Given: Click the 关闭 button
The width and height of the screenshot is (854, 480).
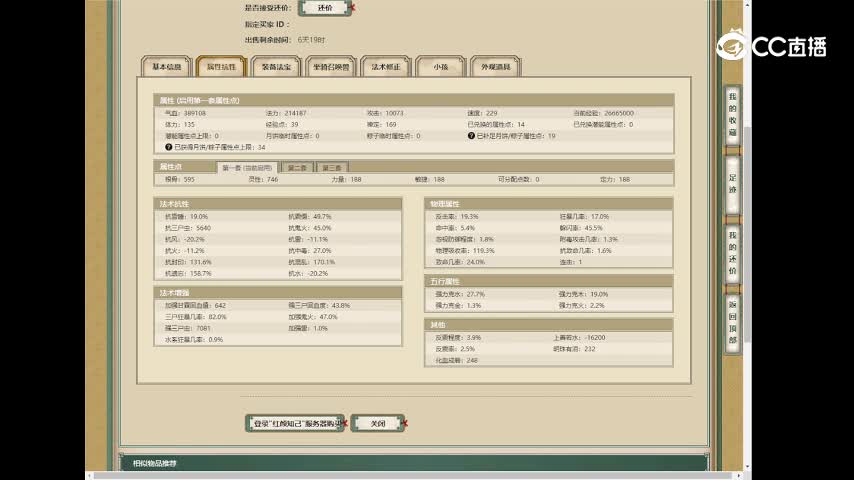Looking at the screenshot, I should (377, 423).
